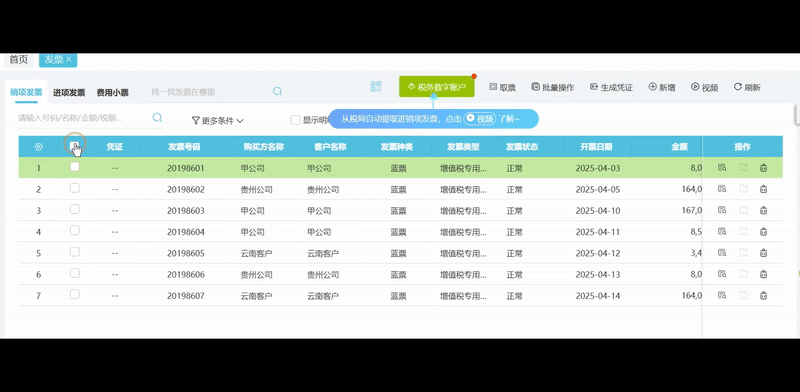The width and height of the screenshot is (800, 392).
Task: Click the folder icon in row 20198601
Action: pyautogui.click(x=743, y=167)
